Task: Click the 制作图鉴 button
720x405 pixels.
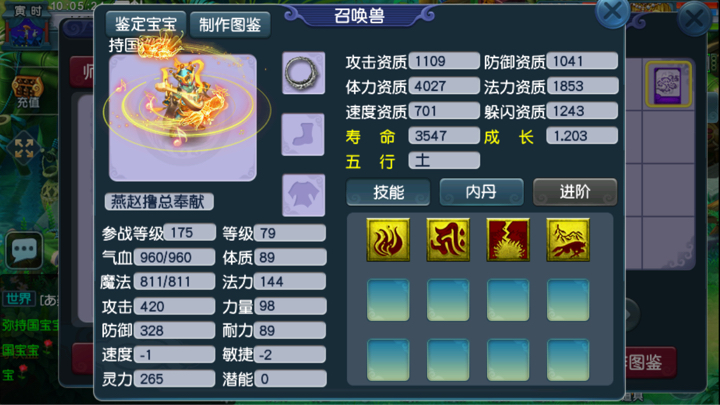Action: click(230, 25)
